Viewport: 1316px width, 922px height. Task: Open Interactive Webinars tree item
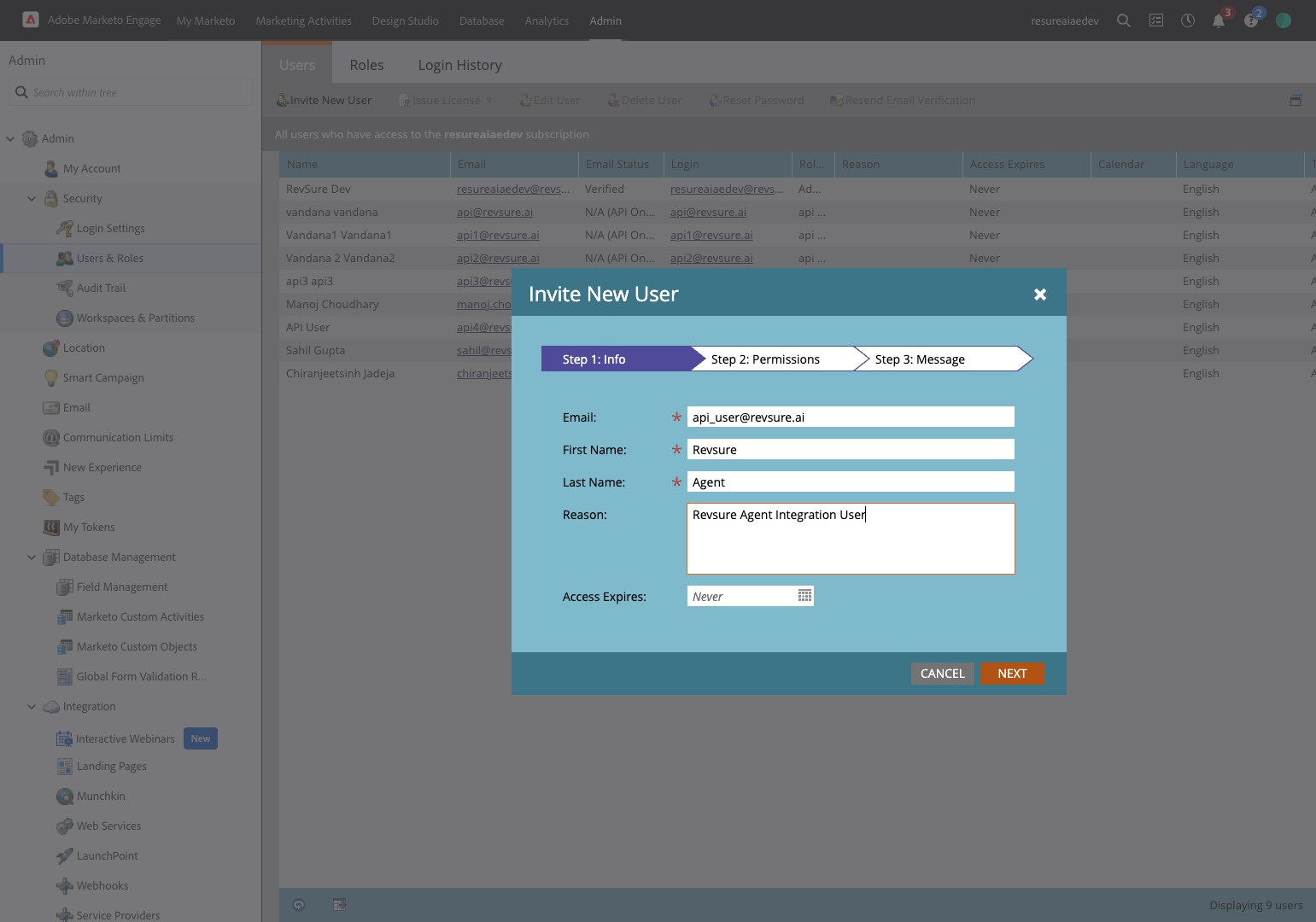pos(125,739)
